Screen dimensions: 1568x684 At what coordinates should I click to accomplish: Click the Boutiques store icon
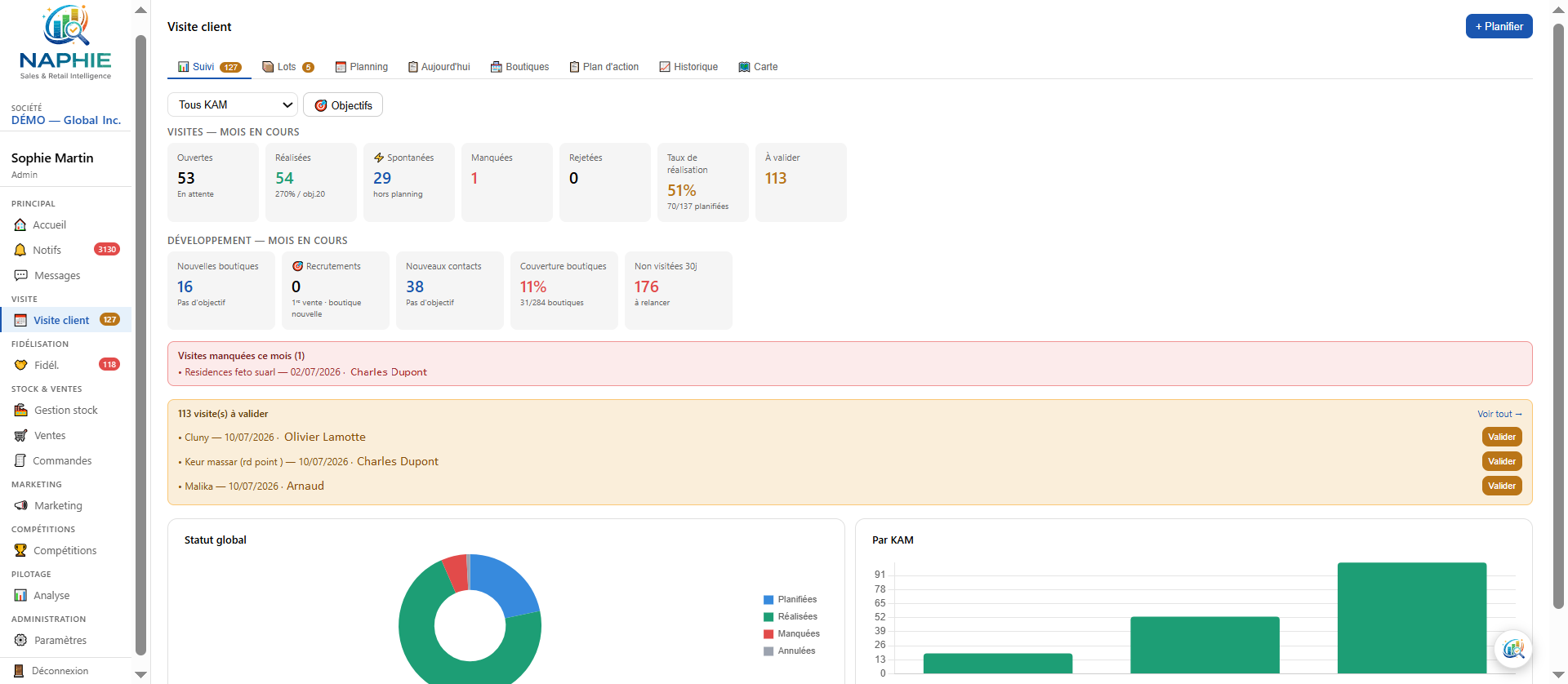pos(496,67)
